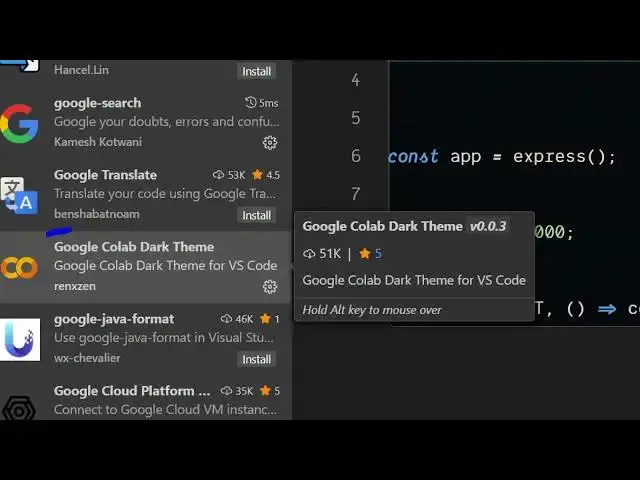Image resolution: width=640 pixels, height=480 pixels.
Task: Open manage gear for Google Colab Dark Theme
Action: tap(270, 287)
